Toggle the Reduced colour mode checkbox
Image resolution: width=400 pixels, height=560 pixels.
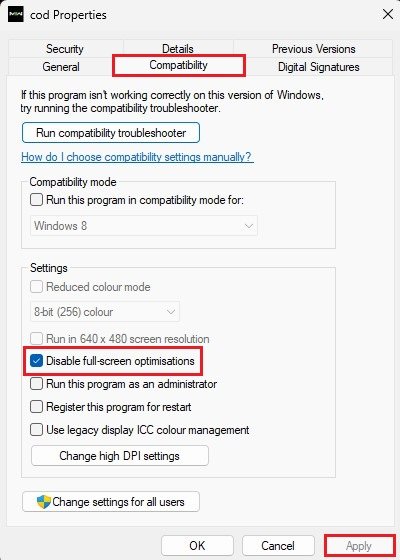[36, 287]
